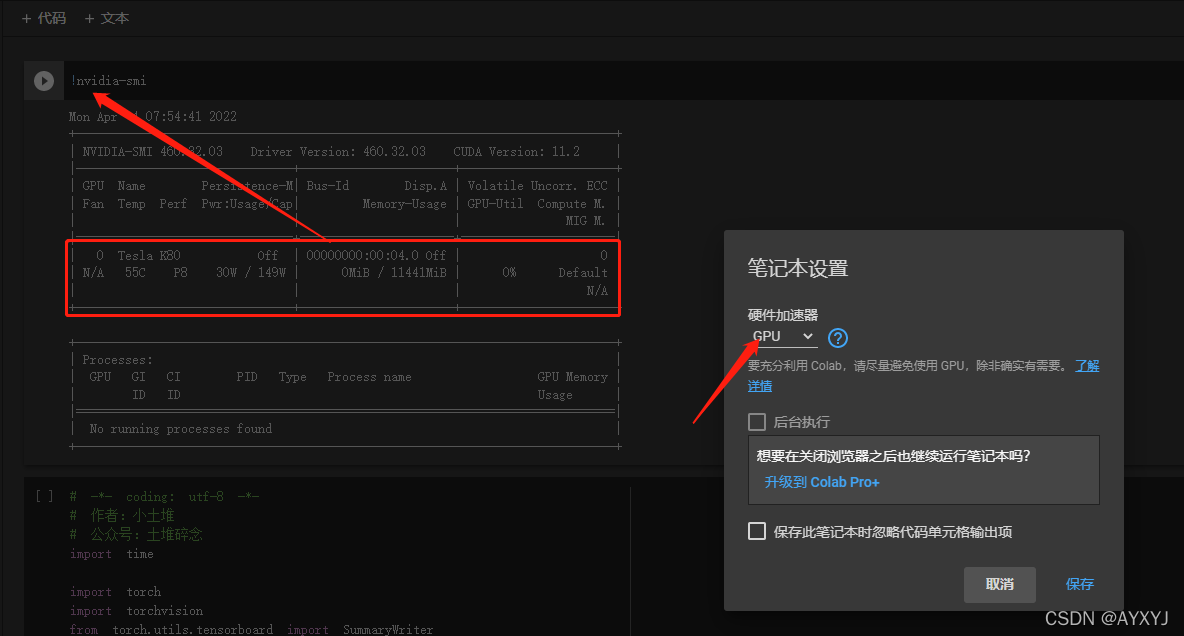Click the [ ] run indicator on the second cell
The width and height of the screenshot is (1184, 636).
(43, 495)
